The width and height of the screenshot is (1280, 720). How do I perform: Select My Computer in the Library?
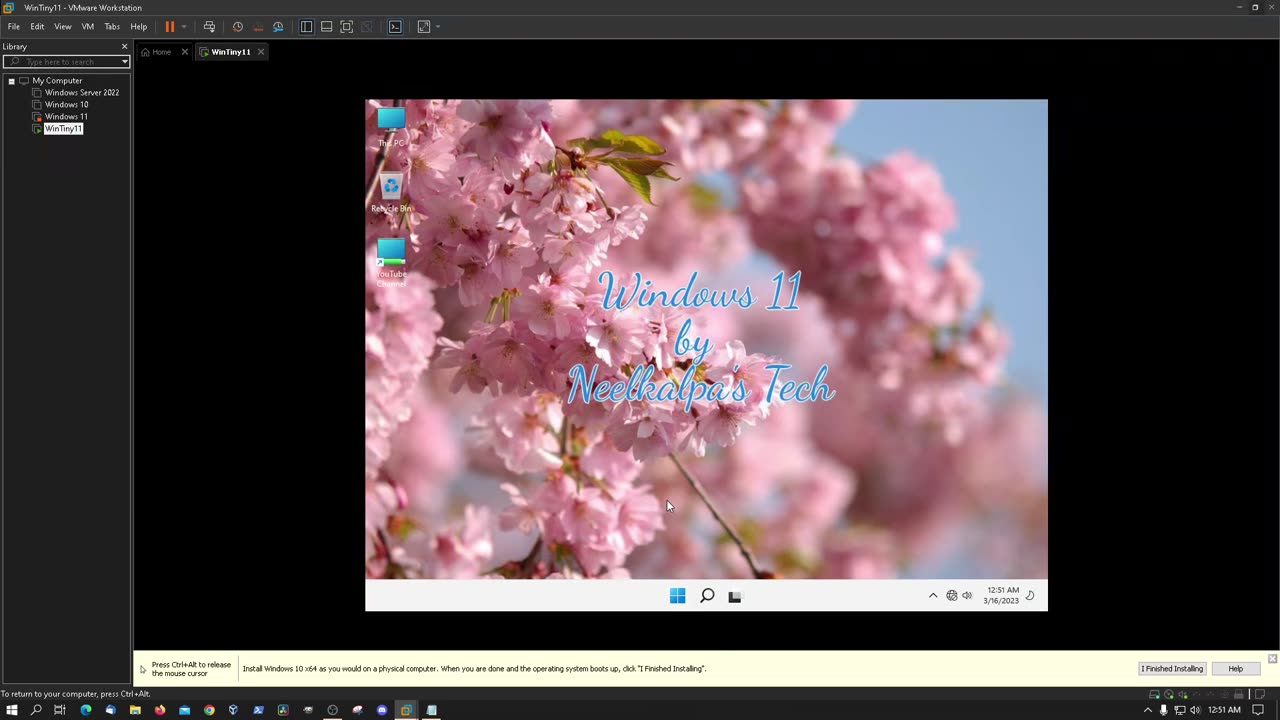[x=57, y=81]
